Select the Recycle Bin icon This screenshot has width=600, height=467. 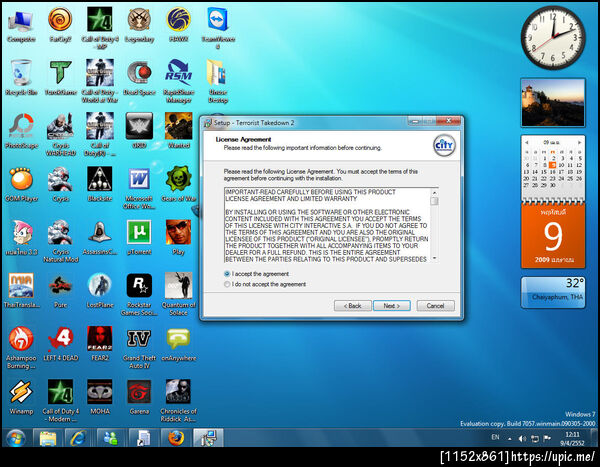point(21,78)
